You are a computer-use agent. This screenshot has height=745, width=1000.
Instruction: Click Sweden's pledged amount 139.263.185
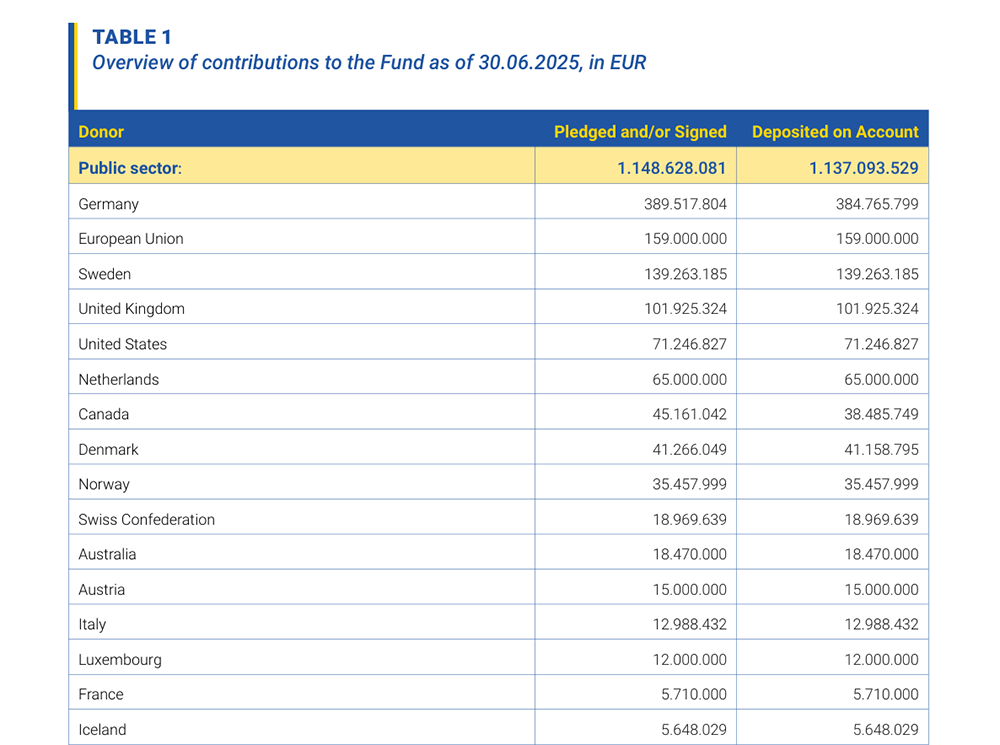click(685, 274)
